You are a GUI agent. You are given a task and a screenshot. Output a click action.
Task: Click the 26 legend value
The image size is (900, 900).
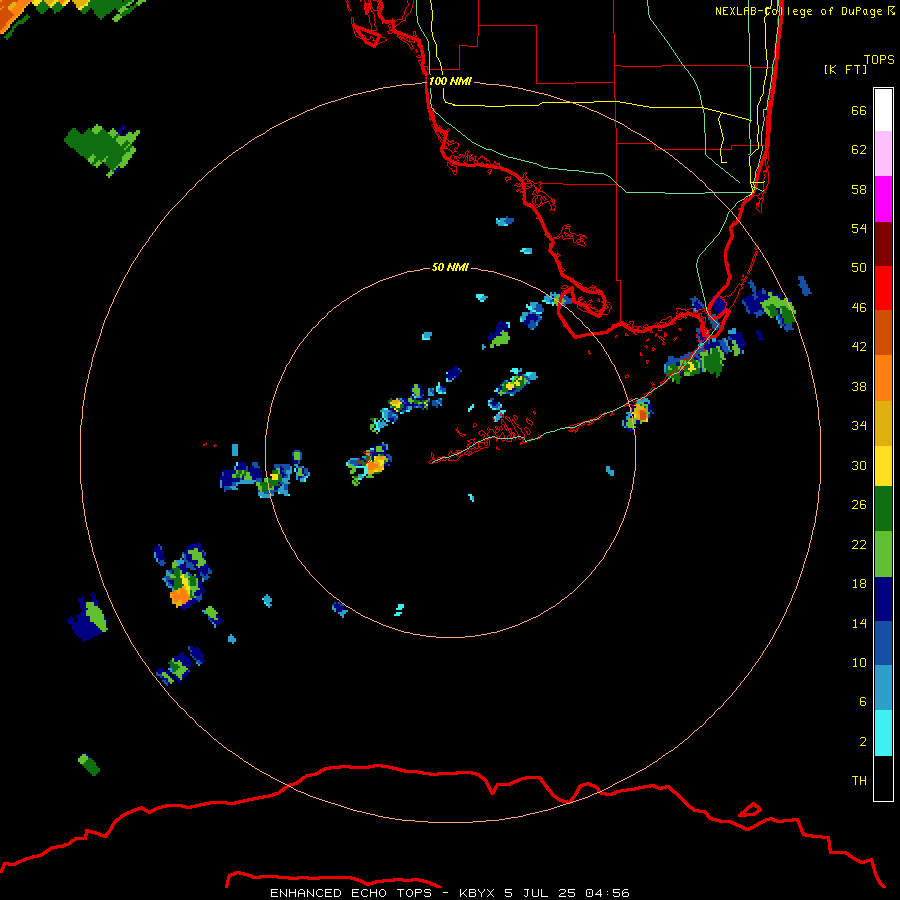click(859, 505)
